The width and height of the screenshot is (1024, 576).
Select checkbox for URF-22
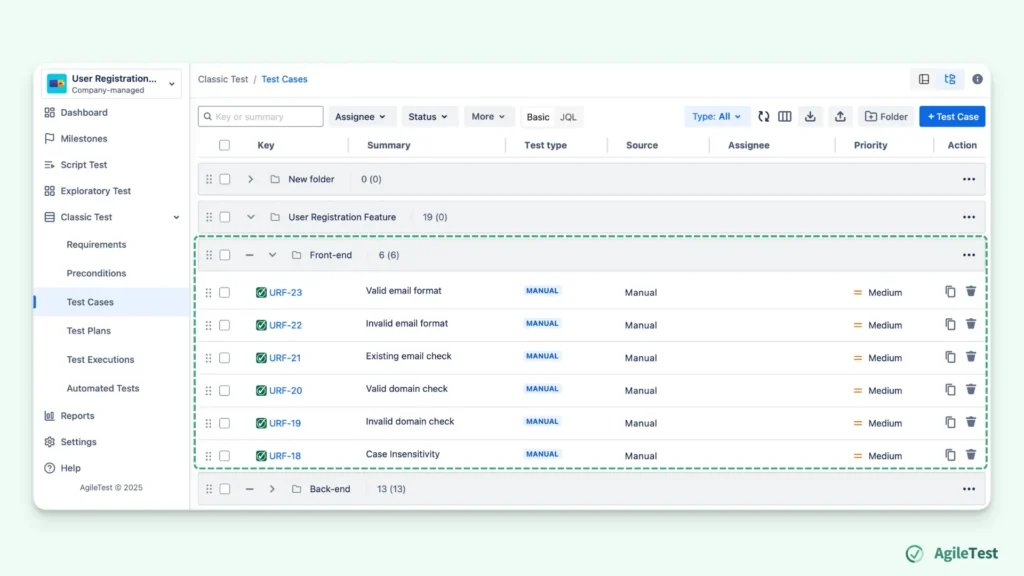coord(225,325)
